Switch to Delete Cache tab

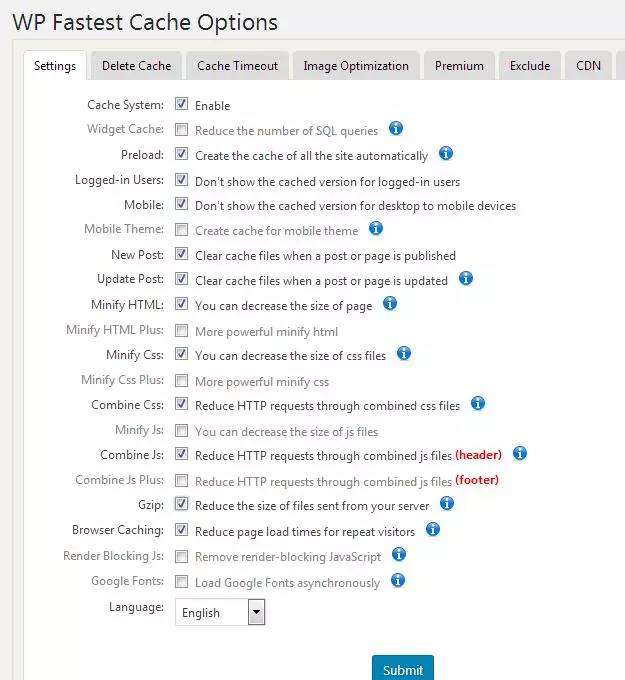[136, 66]
